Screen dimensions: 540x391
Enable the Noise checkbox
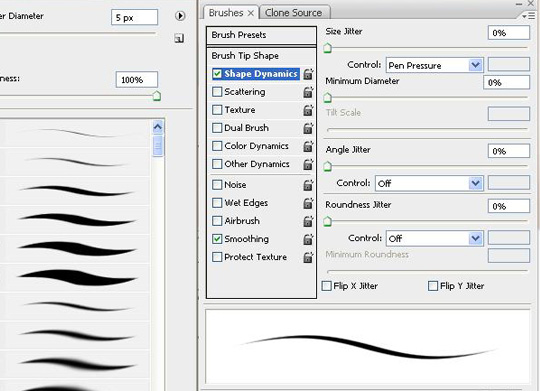coord(217,185)
